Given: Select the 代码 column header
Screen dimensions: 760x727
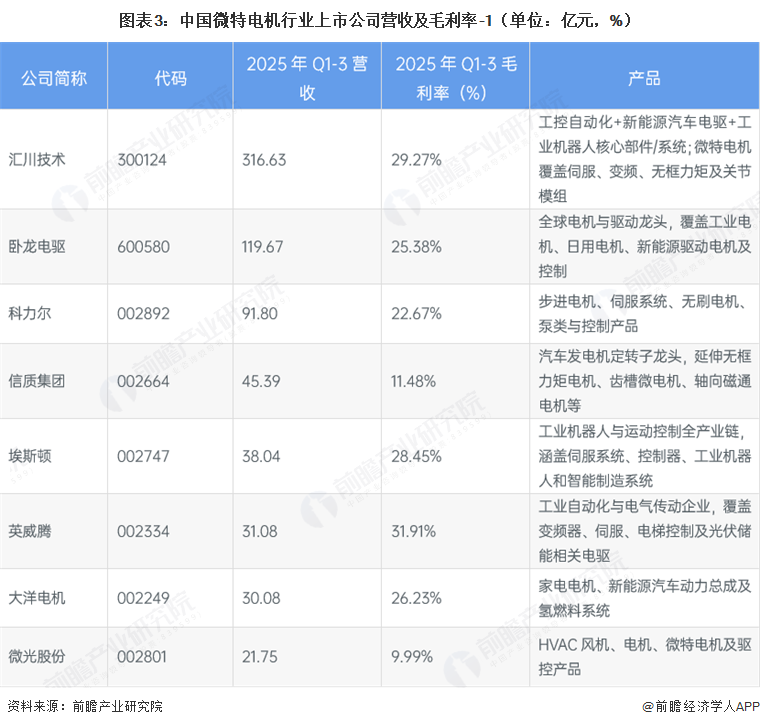Looking at the screenshot, I should coord(171,78).
